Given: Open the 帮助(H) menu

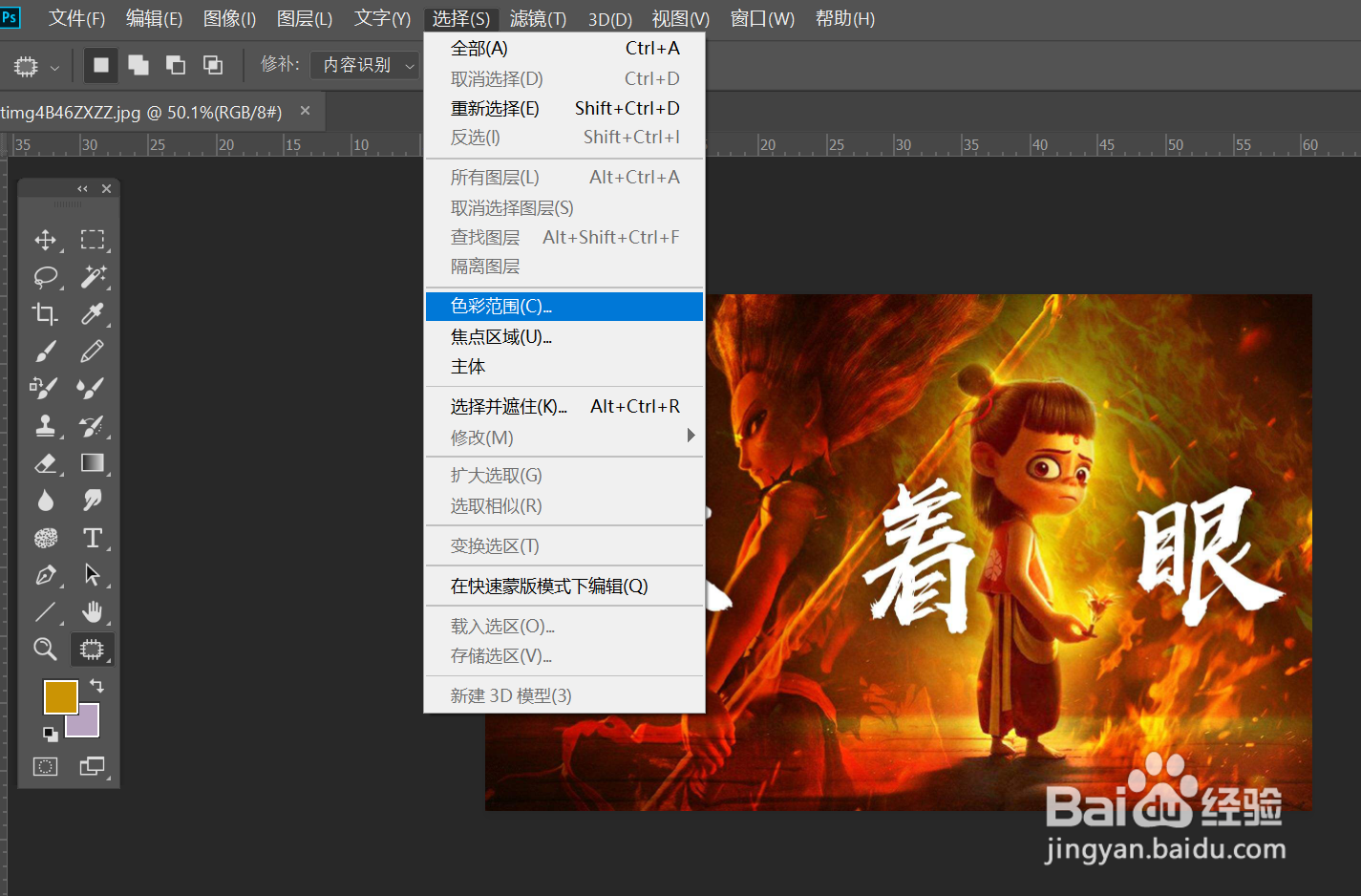Looking at the screenshot, I should tap(844, 19).
